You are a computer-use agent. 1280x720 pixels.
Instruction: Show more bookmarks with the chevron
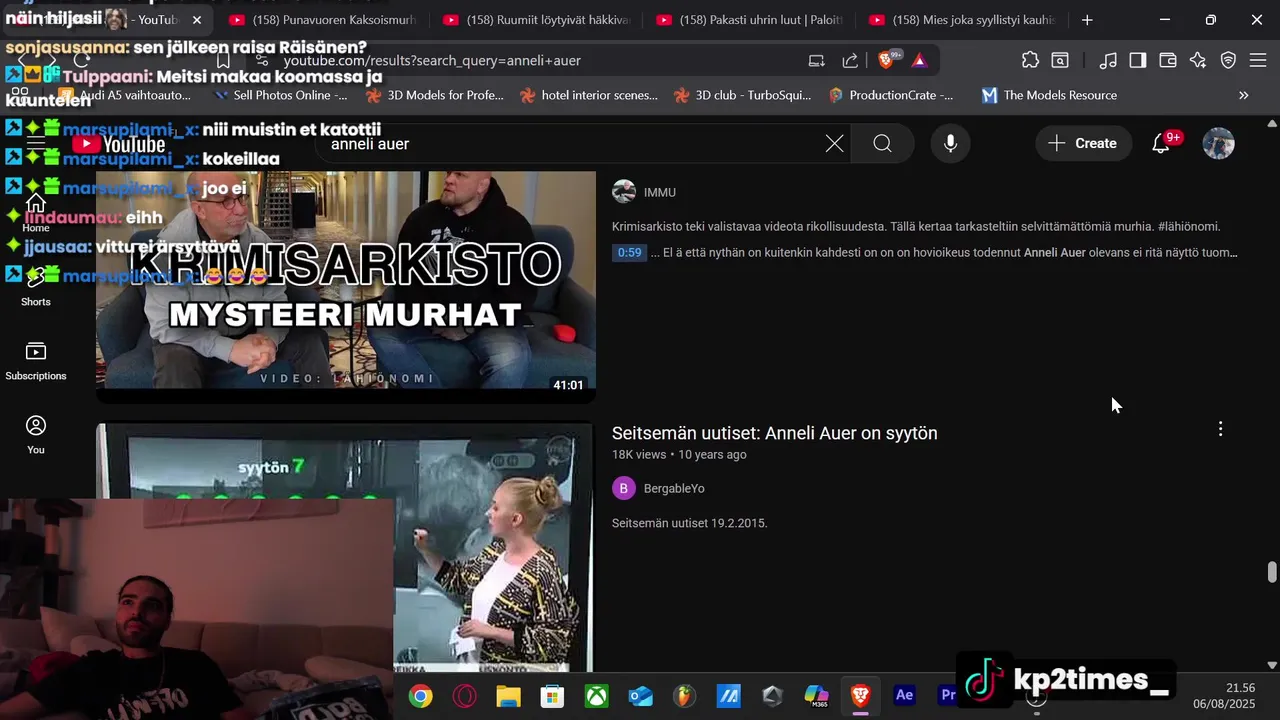coord(1243,95)
